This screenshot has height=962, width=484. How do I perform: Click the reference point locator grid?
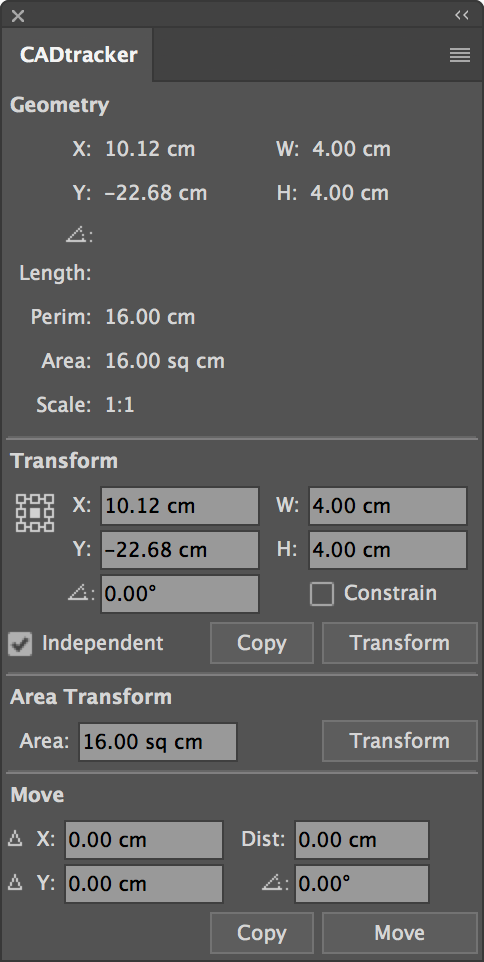pyautogui.click(x=35, y=512)
